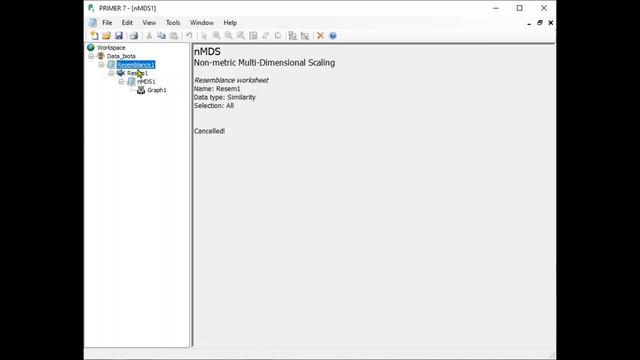The image size is (640, 360).
Task: Click 'Selection: All' line
Action: tap(214, 106)
